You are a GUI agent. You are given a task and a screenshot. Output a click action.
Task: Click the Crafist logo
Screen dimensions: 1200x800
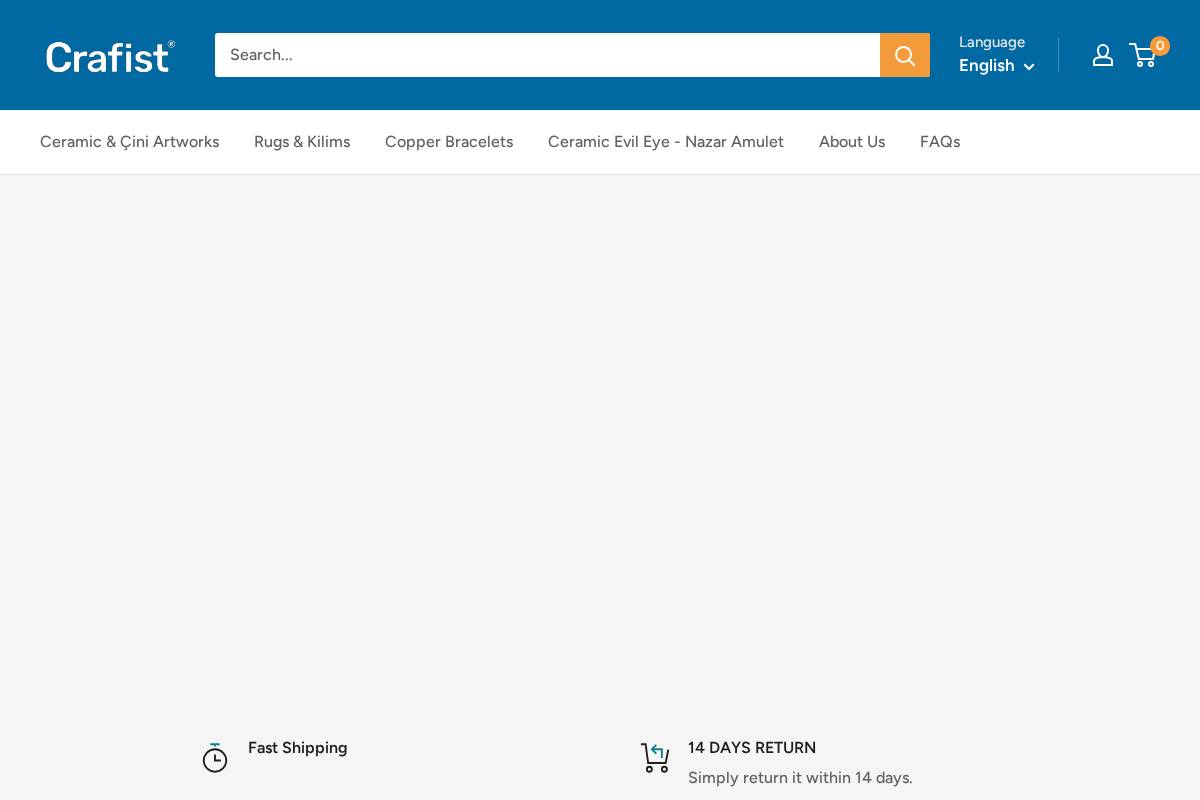click(106, 57)
